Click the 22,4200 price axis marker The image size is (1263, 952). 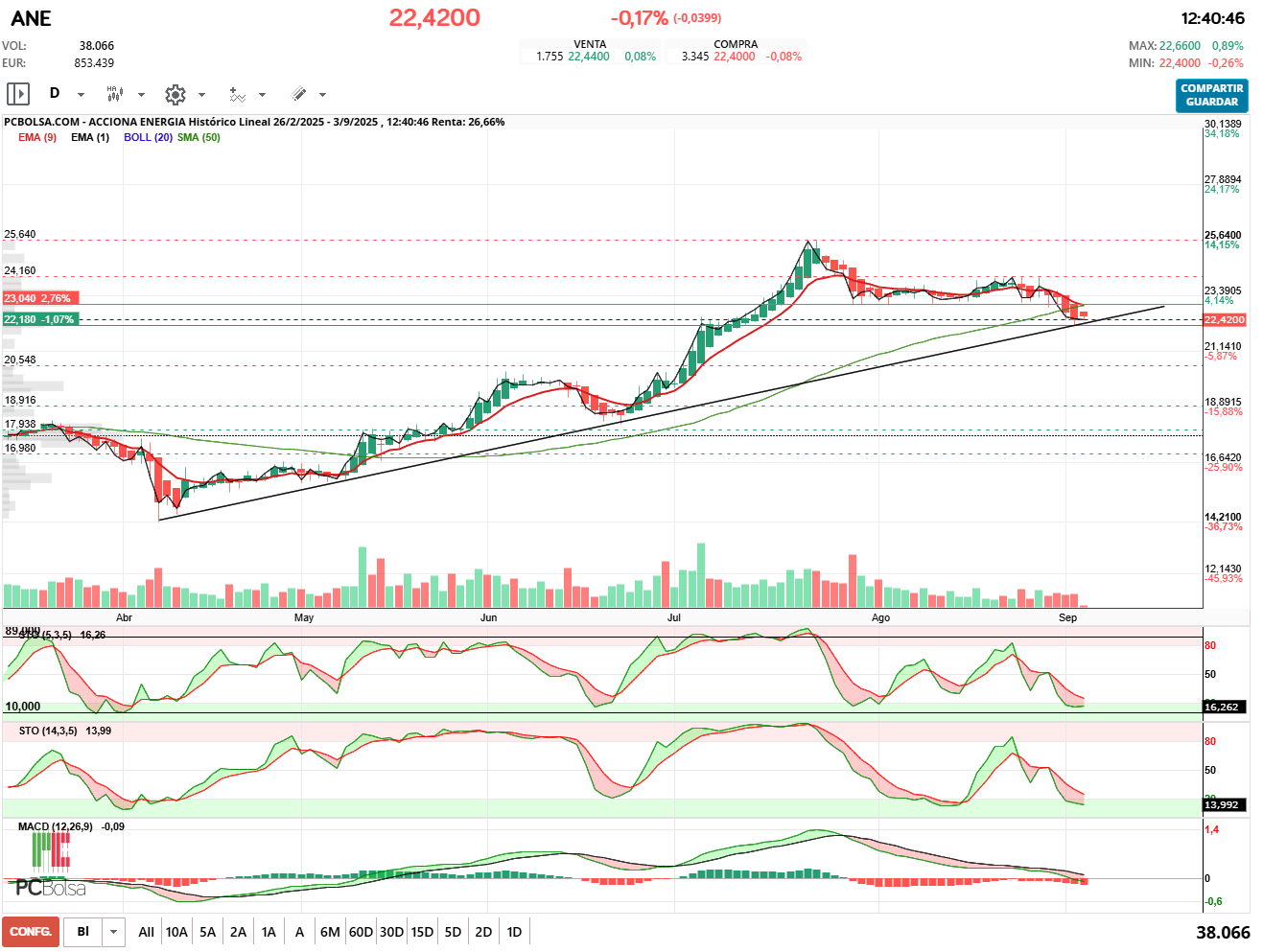pos(1225,320)
